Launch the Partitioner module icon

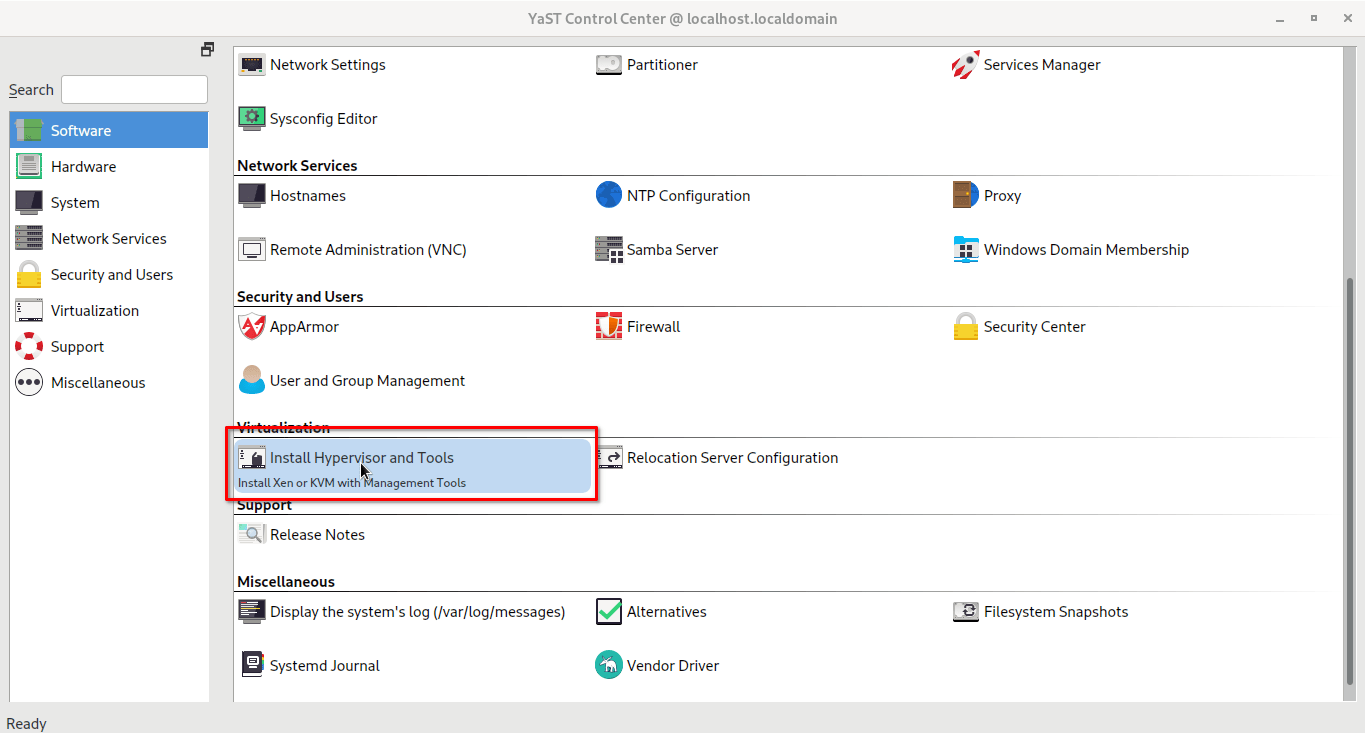click(609, 65)
